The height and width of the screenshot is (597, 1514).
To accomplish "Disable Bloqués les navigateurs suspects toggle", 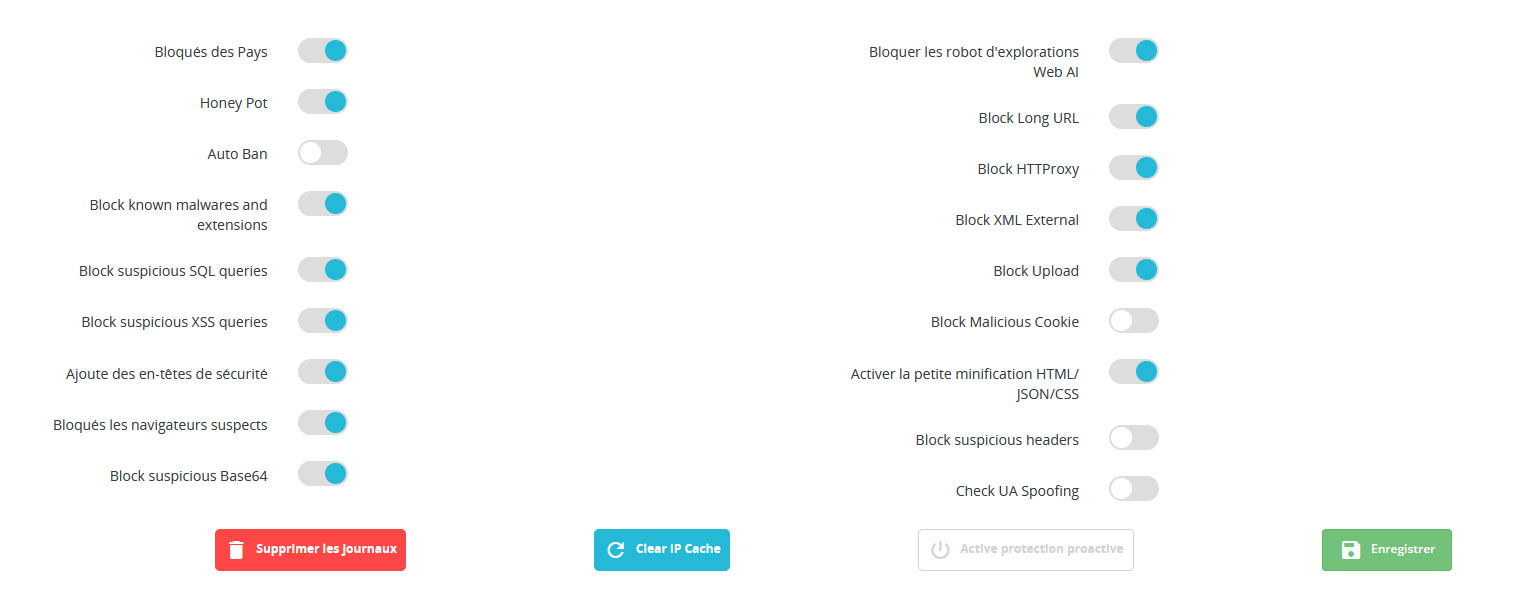I will tap(323, 423).
